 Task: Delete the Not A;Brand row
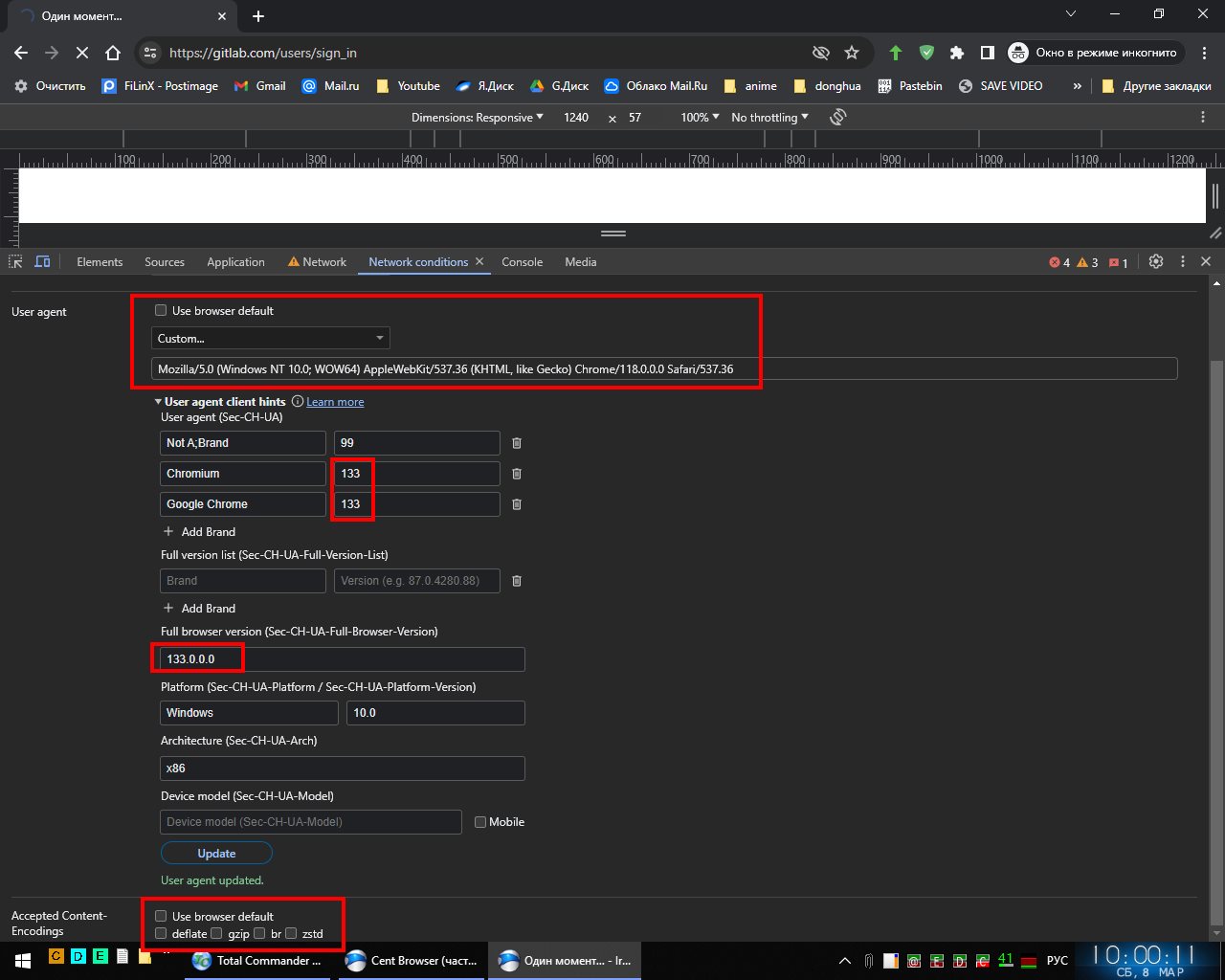[517, 443]
